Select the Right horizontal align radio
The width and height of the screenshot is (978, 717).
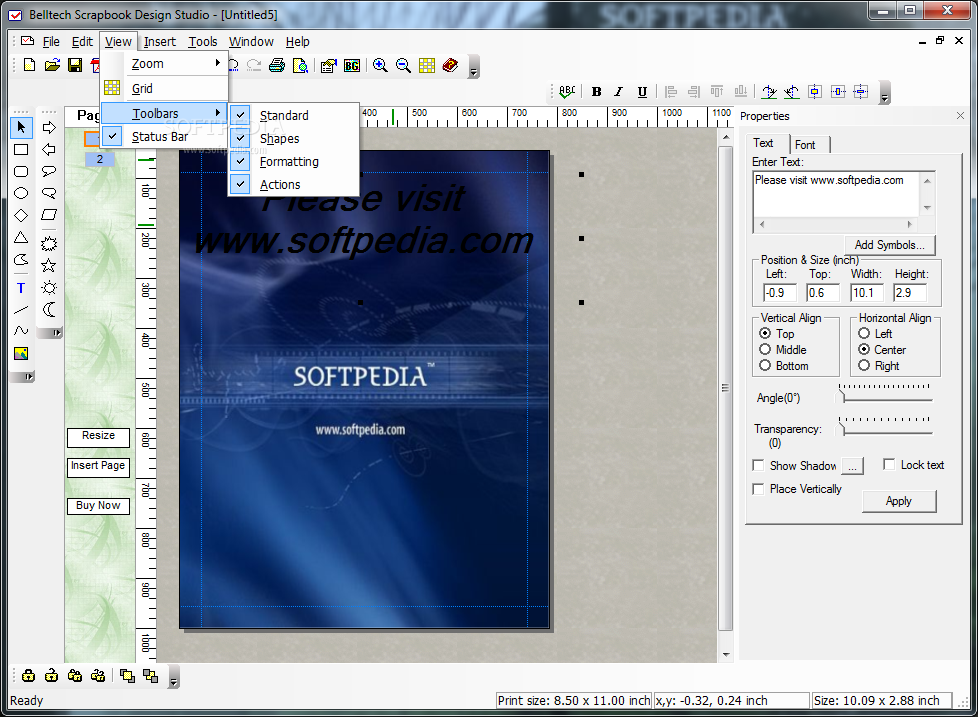pos(864,366)
